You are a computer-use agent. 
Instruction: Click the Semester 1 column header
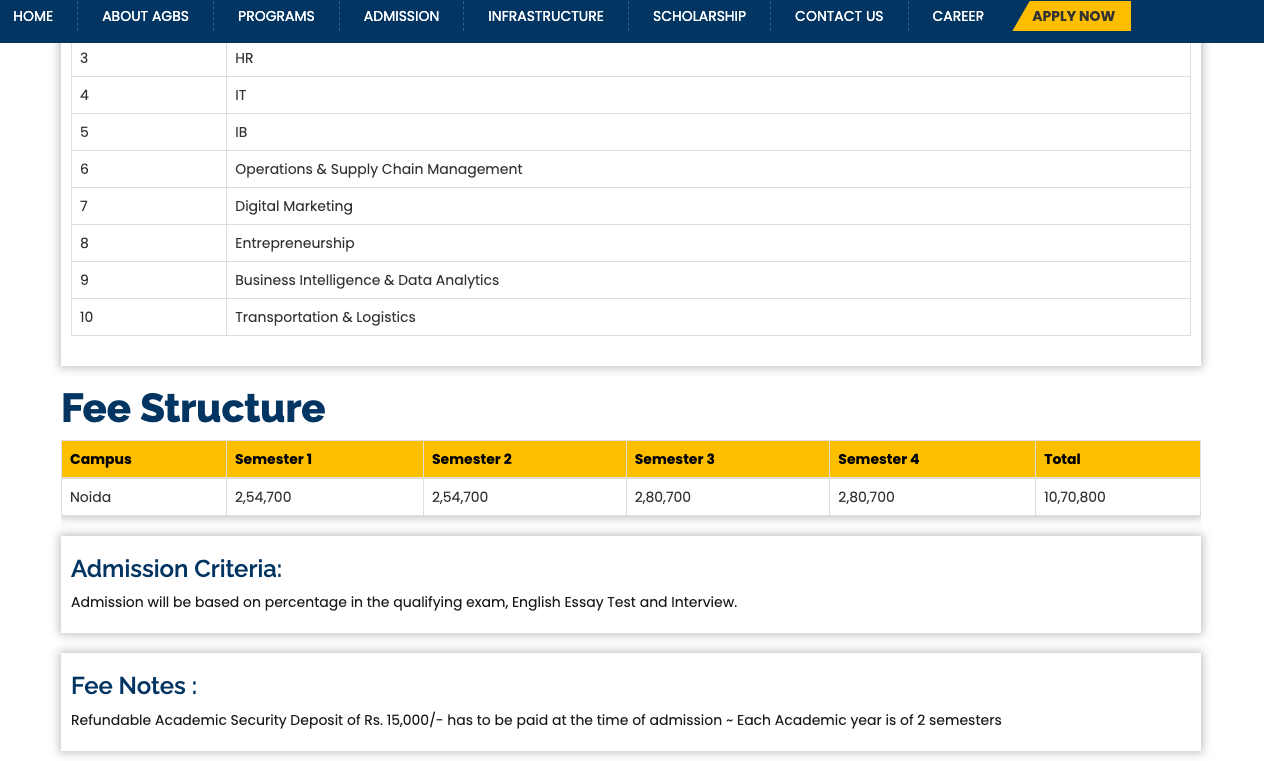(273, 459)
